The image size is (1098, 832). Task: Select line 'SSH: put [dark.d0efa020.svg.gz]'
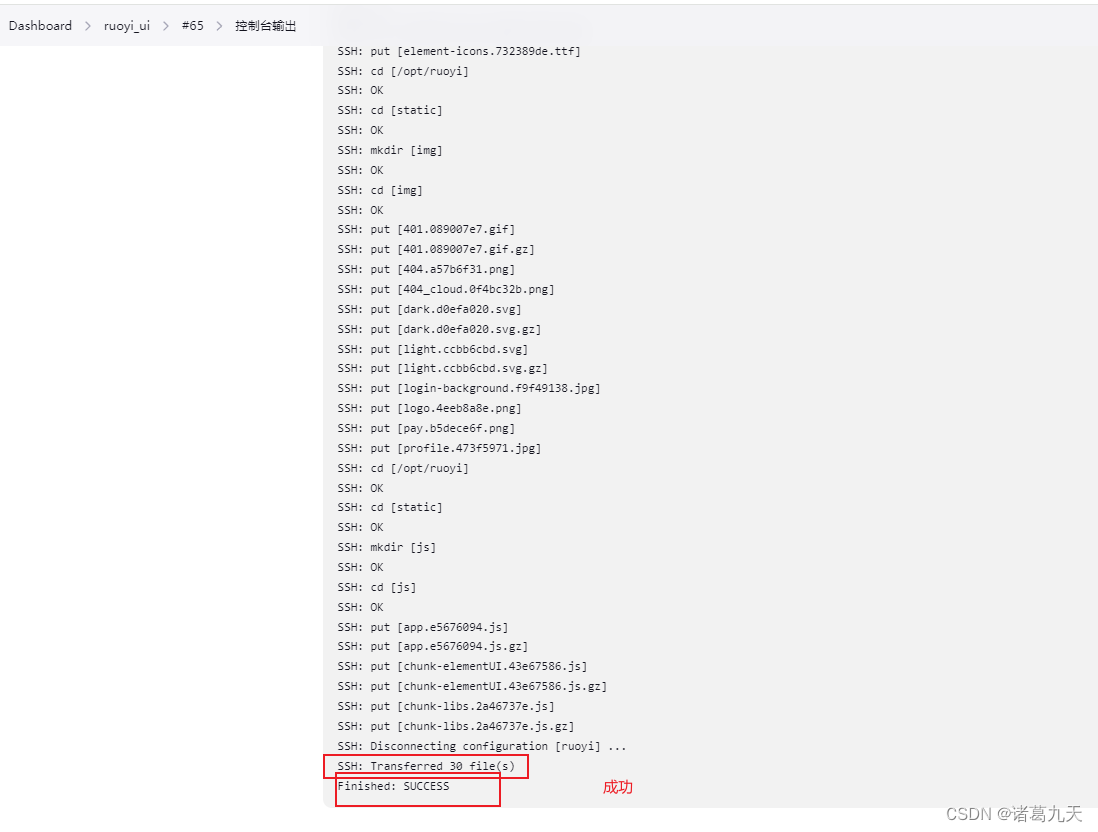(439, 329)
